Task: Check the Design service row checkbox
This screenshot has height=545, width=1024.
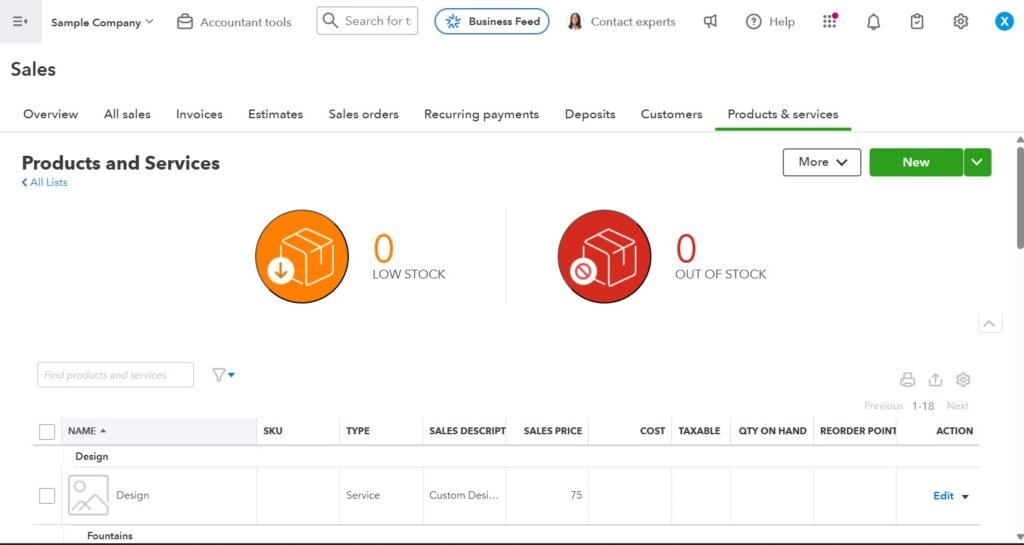Action: click(47, 496)
